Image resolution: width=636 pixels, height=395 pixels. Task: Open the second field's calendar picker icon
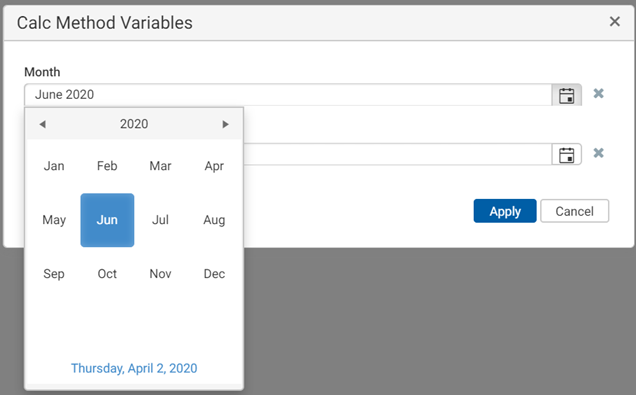point(566,155)
